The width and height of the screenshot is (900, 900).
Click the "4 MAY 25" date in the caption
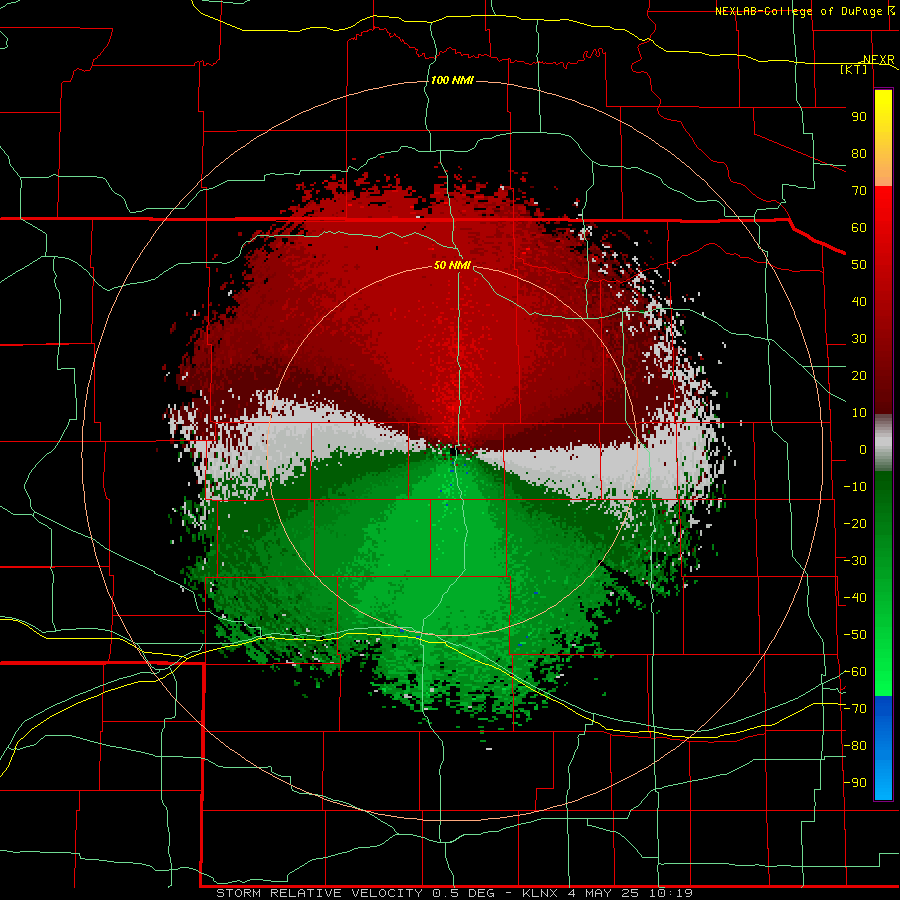pos(603,893)
